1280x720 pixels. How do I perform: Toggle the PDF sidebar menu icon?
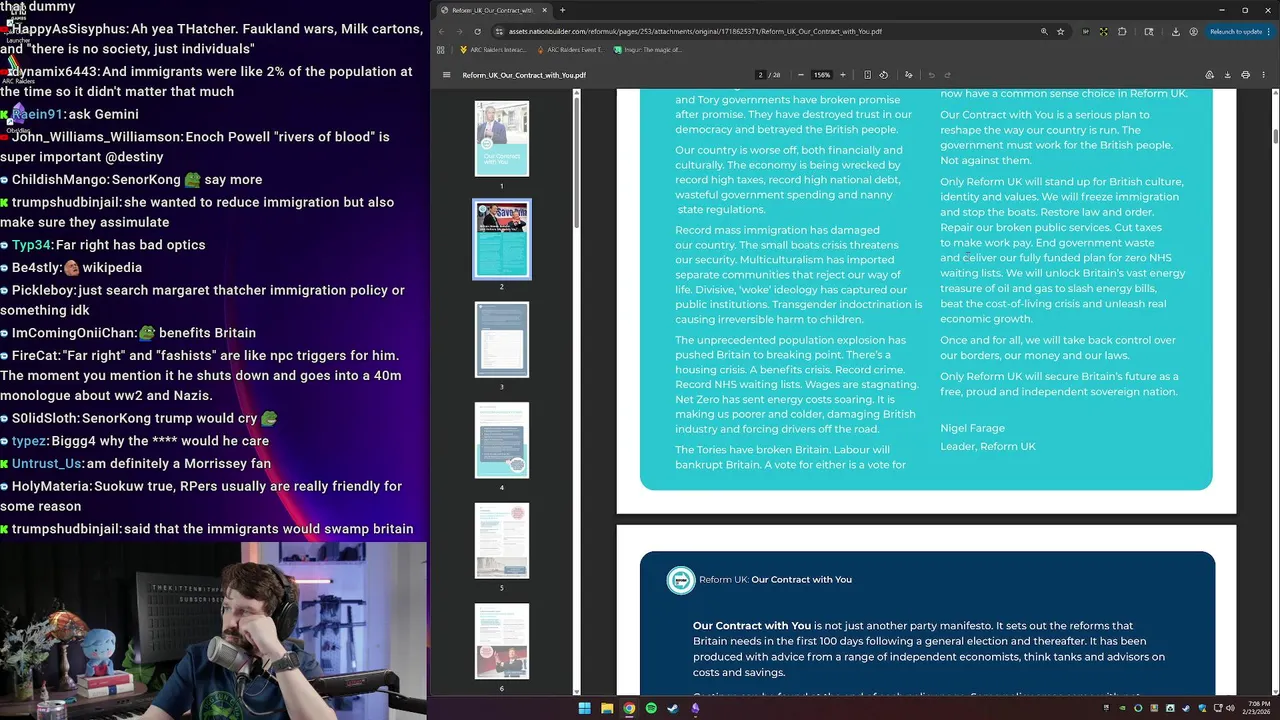pyautogui.click(x=447, y=75)
